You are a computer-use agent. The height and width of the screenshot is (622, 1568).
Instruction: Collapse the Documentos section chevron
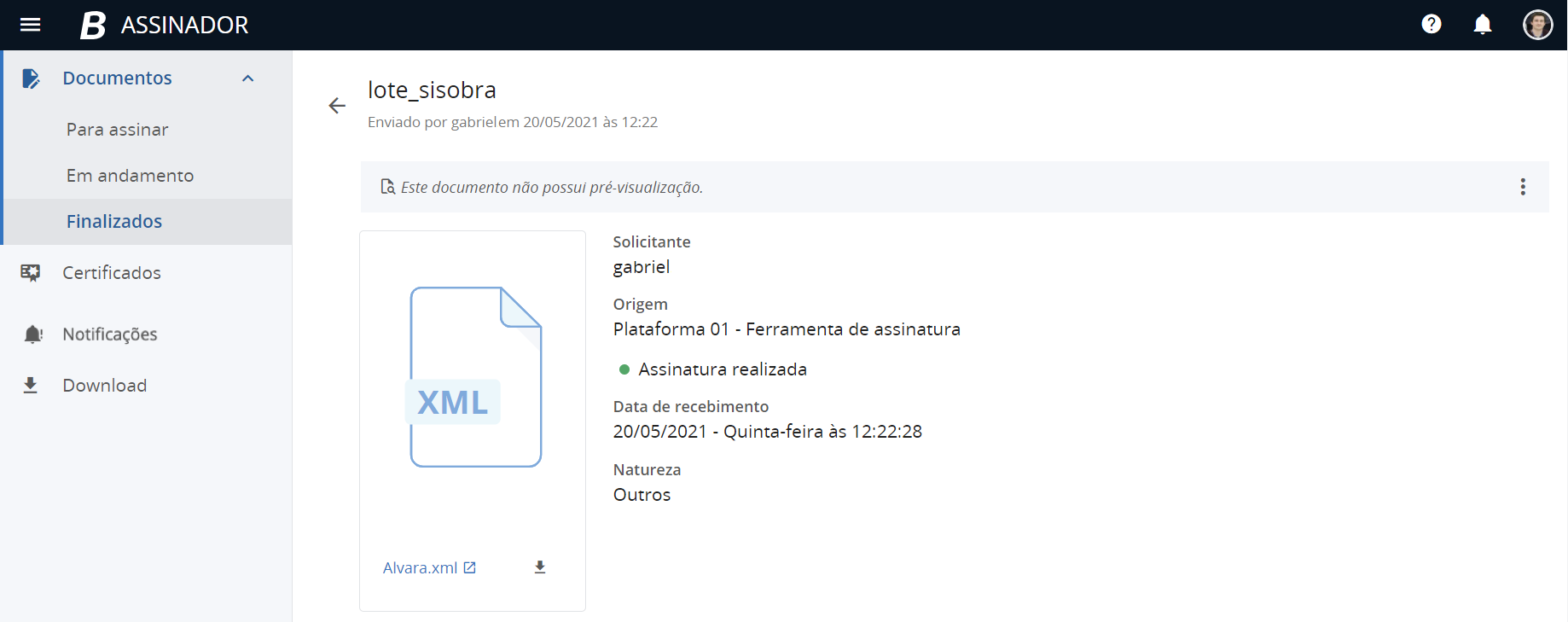pos(248,78)
